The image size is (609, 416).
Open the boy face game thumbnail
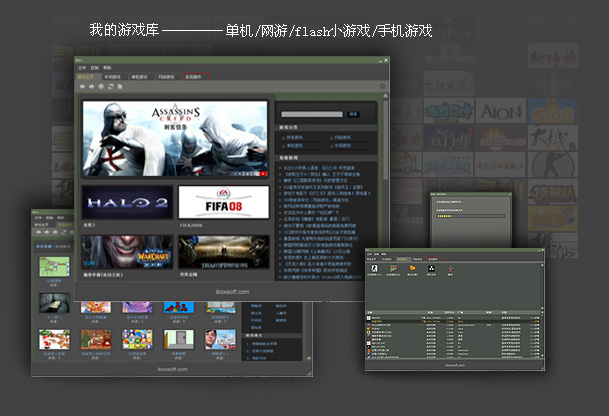click(x=220, y=339)
